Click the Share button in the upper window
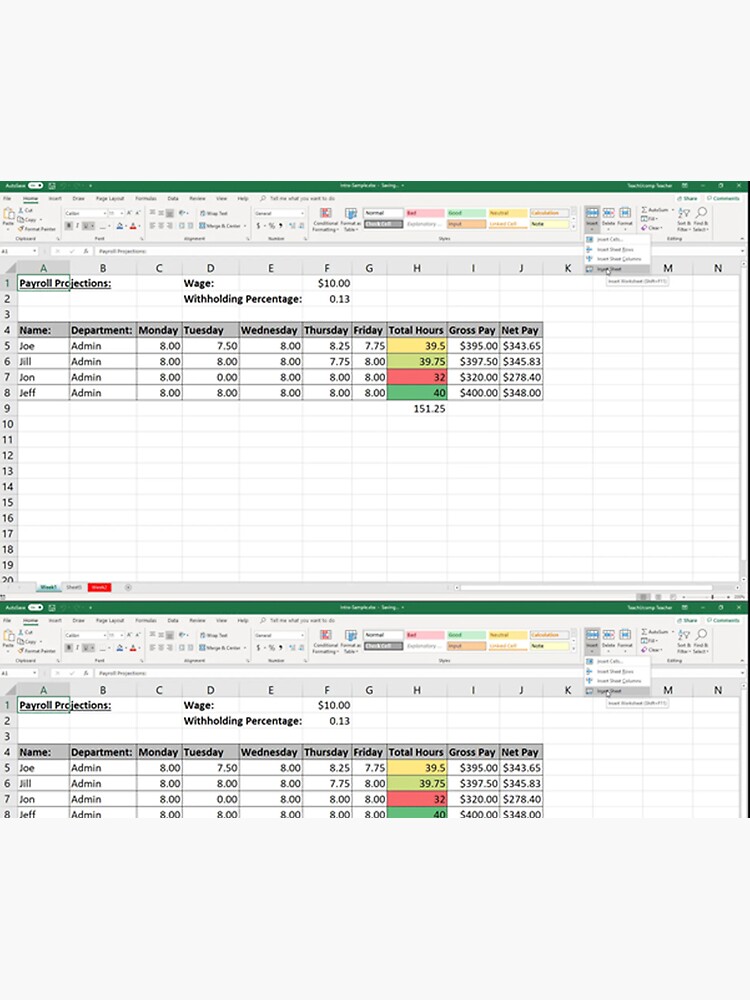This screenshot has width=750, height=1000. 688,199
